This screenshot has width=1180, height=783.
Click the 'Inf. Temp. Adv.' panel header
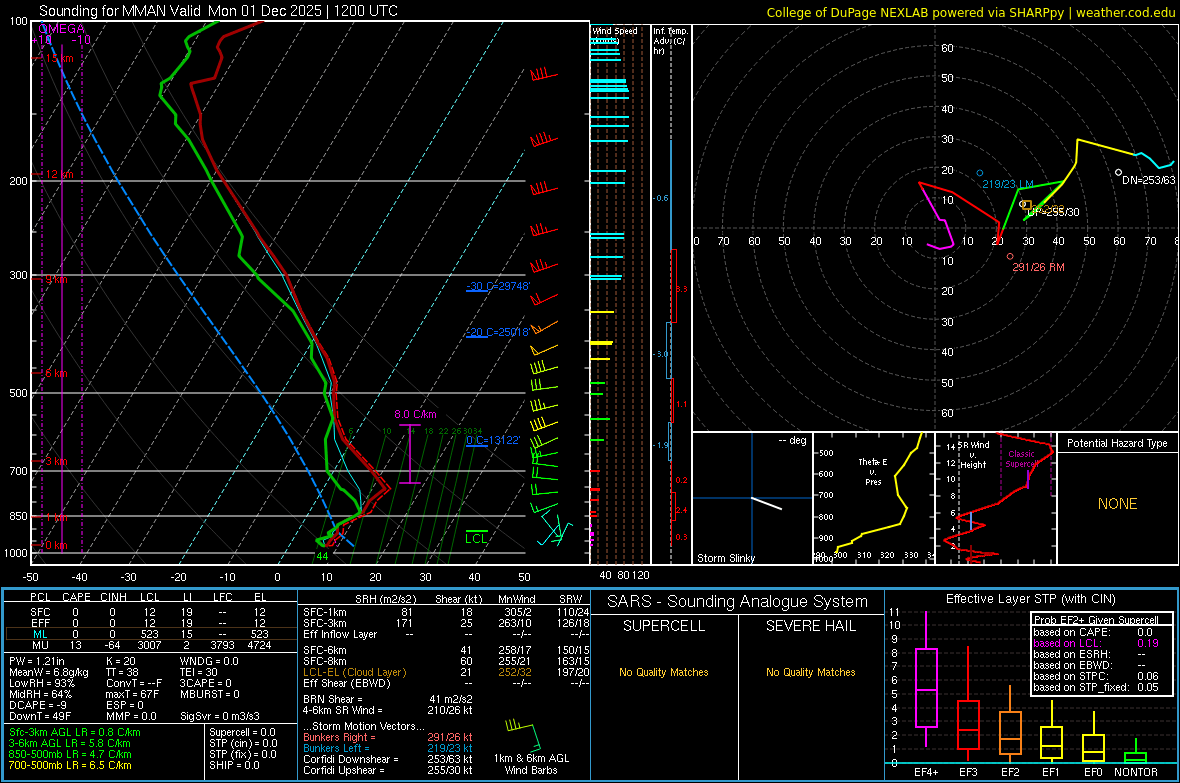coord(670,41)
